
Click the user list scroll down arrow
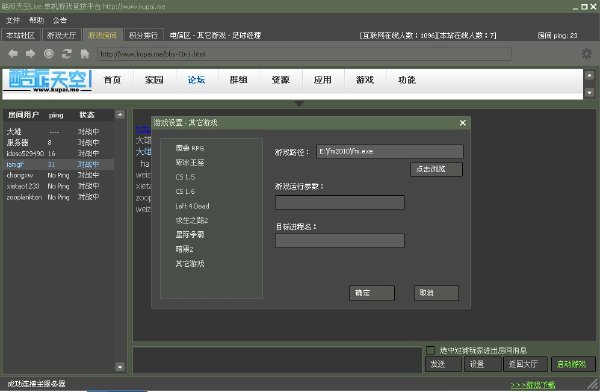[x=120, y=367]
